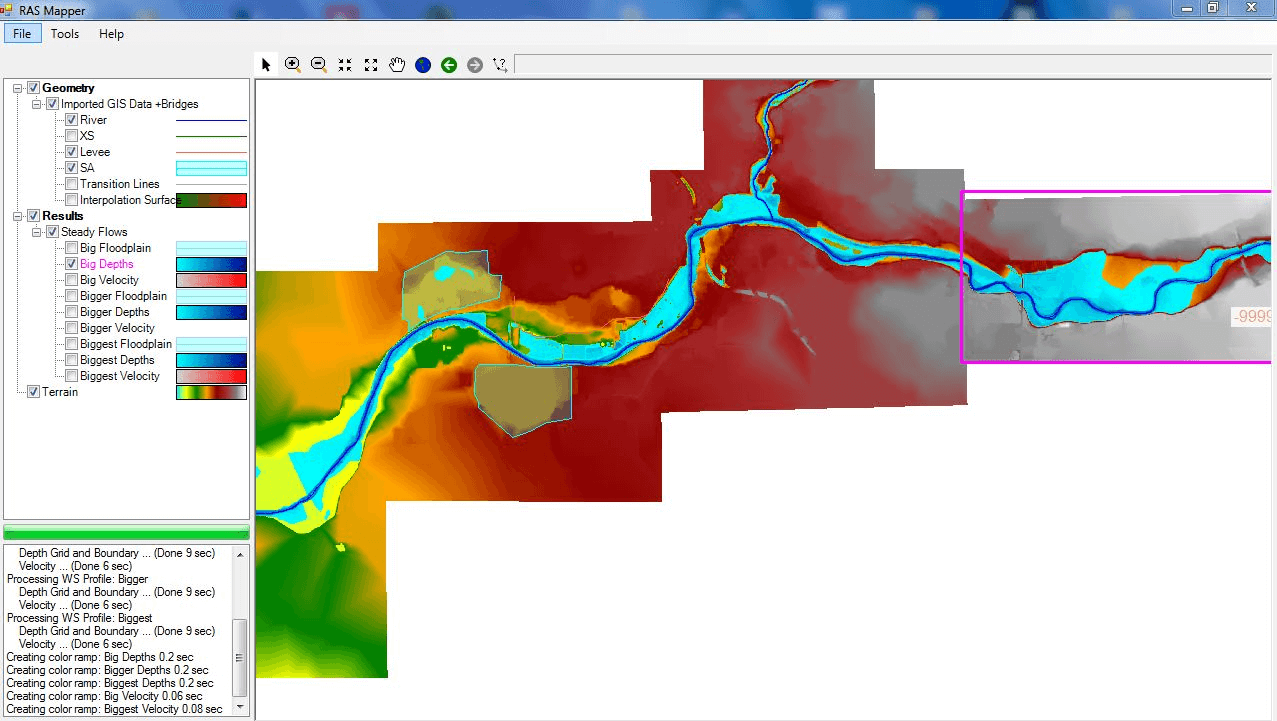Screen dimensions: 1277x721
Task: Go to previous view with green arrow
Action: [x=449, y=65]
